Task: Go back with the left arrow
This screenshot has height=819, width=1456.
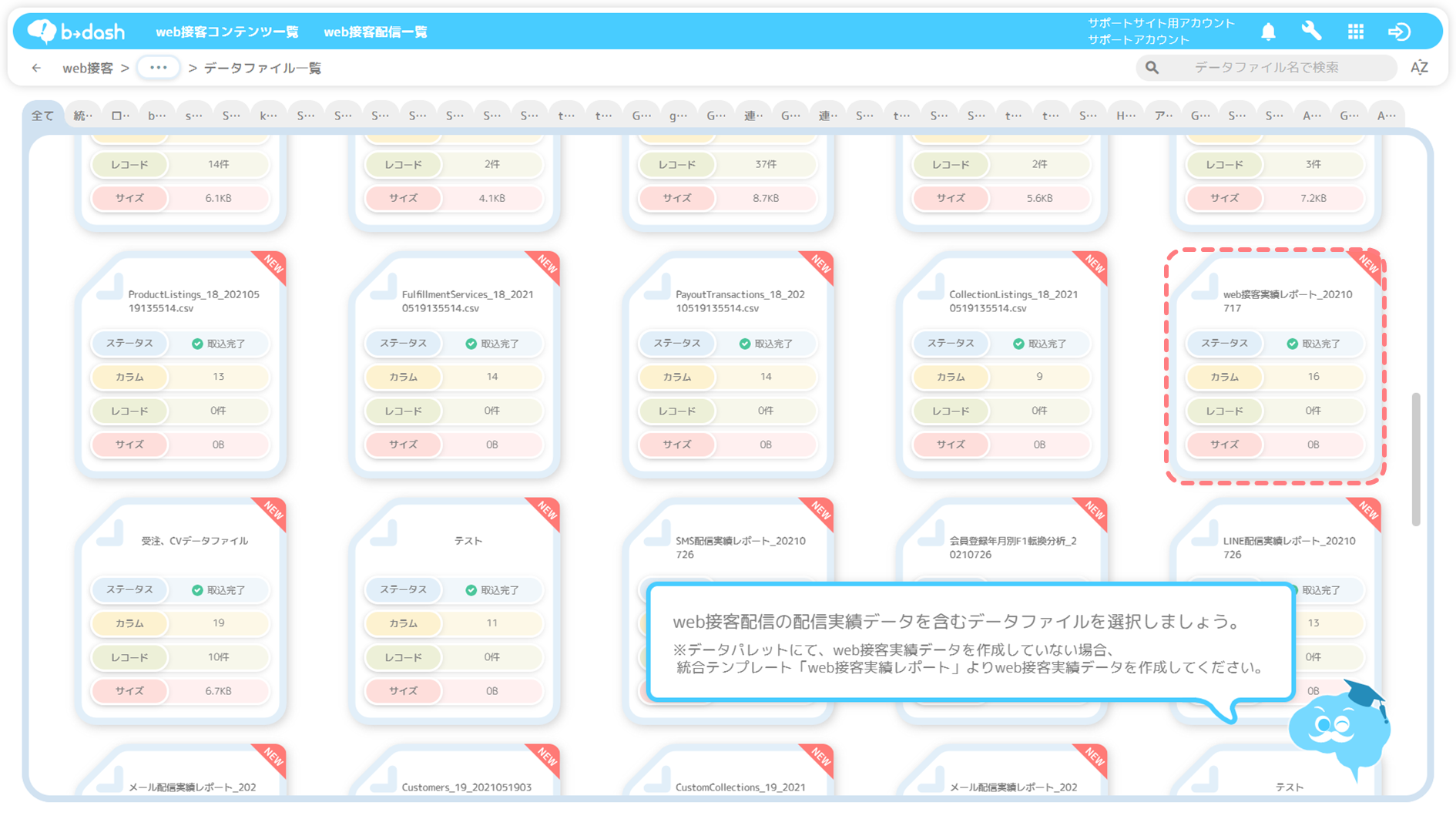Action: [36, 68]
